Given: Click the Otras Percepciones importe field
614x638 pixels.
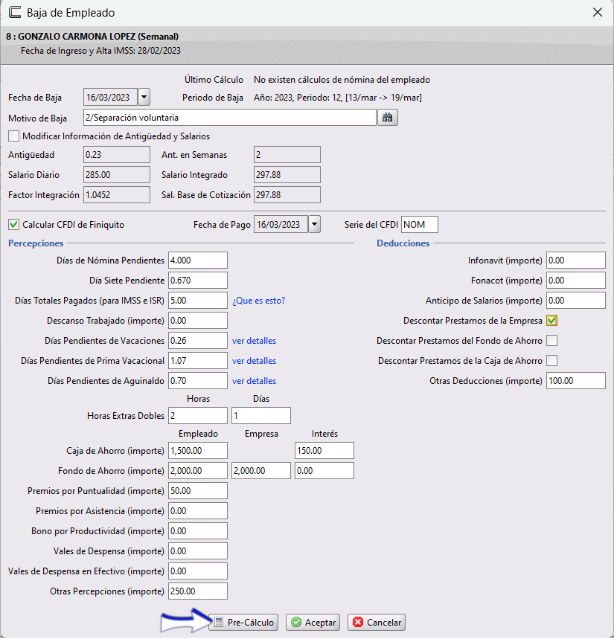Looking at the screenshot, I should click(198, 591).
